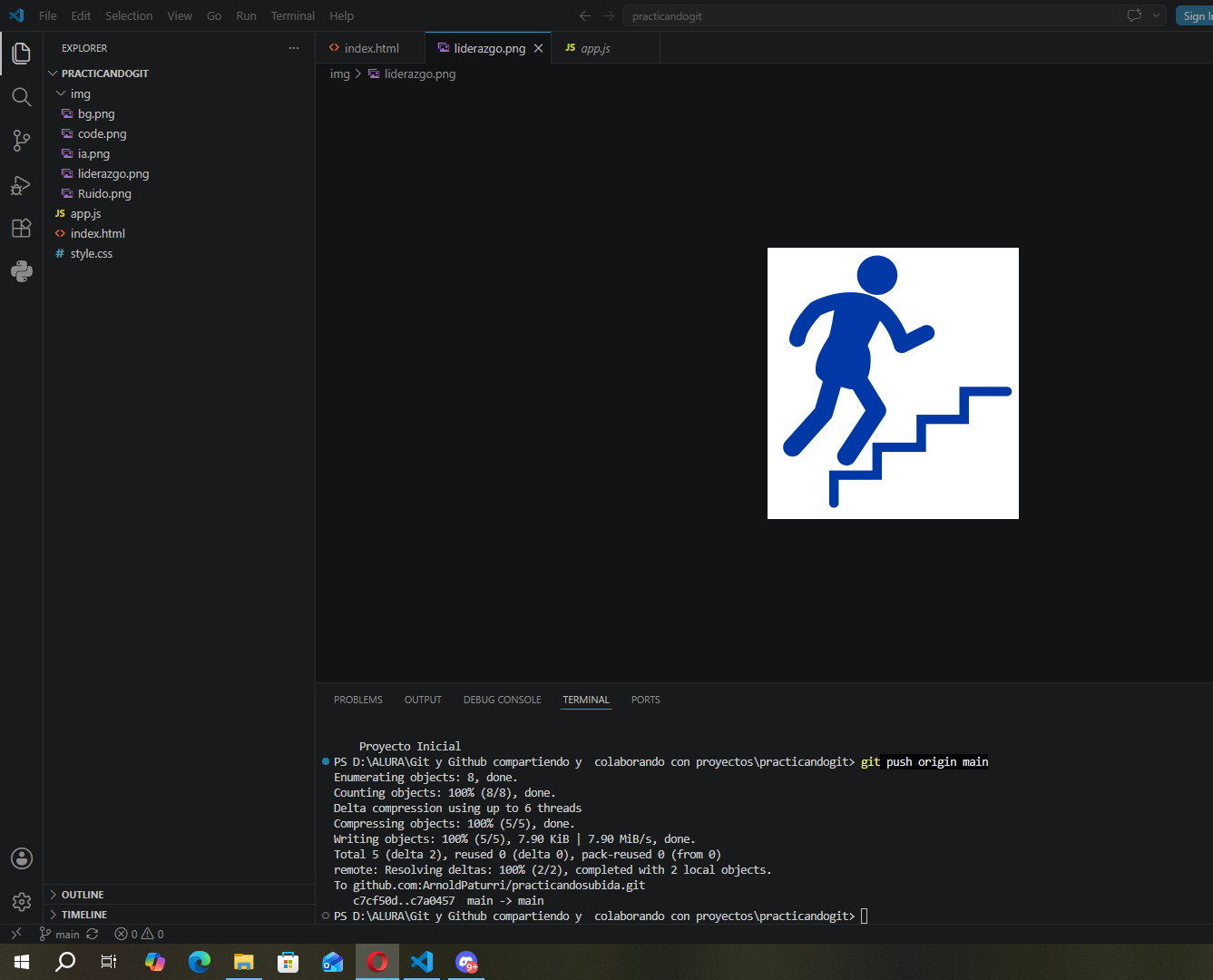Screen dimensions: 1213x980
Task: Open Explorer views and more actions ellipsis
Action: pos(294,48)
